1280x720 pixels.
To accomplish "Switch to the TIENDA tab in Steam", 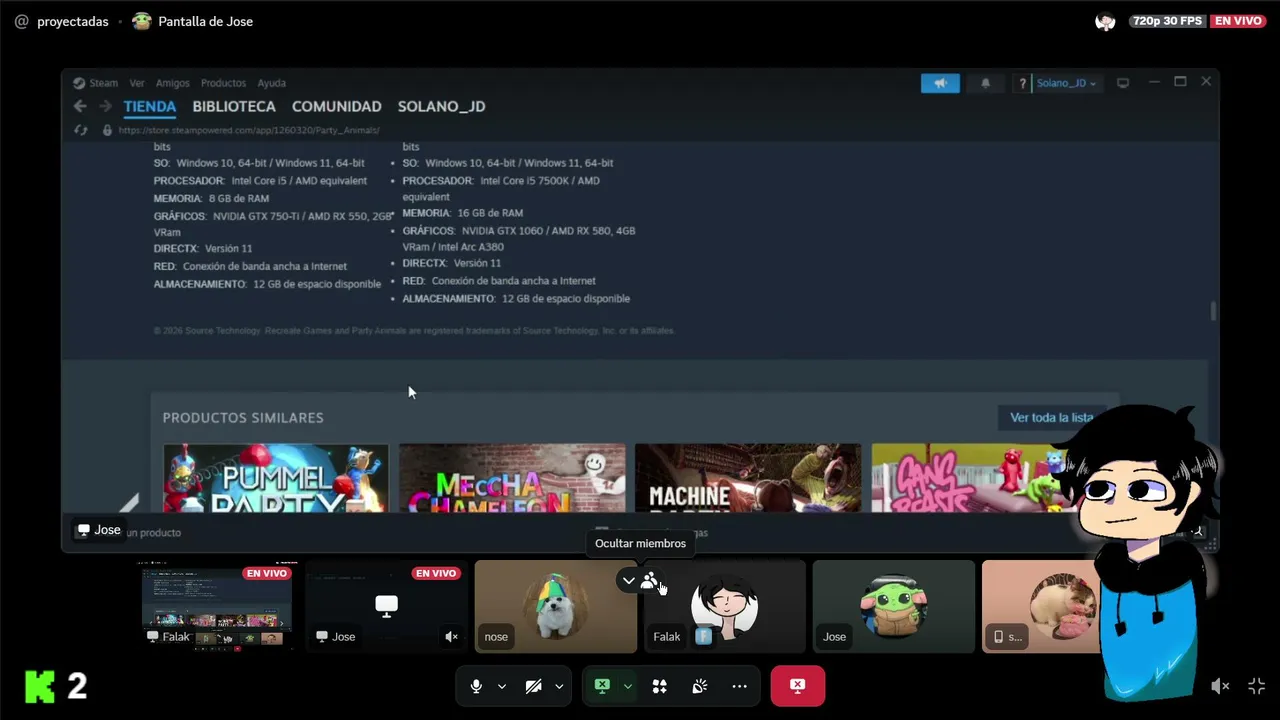I will (x=150, y=106).
